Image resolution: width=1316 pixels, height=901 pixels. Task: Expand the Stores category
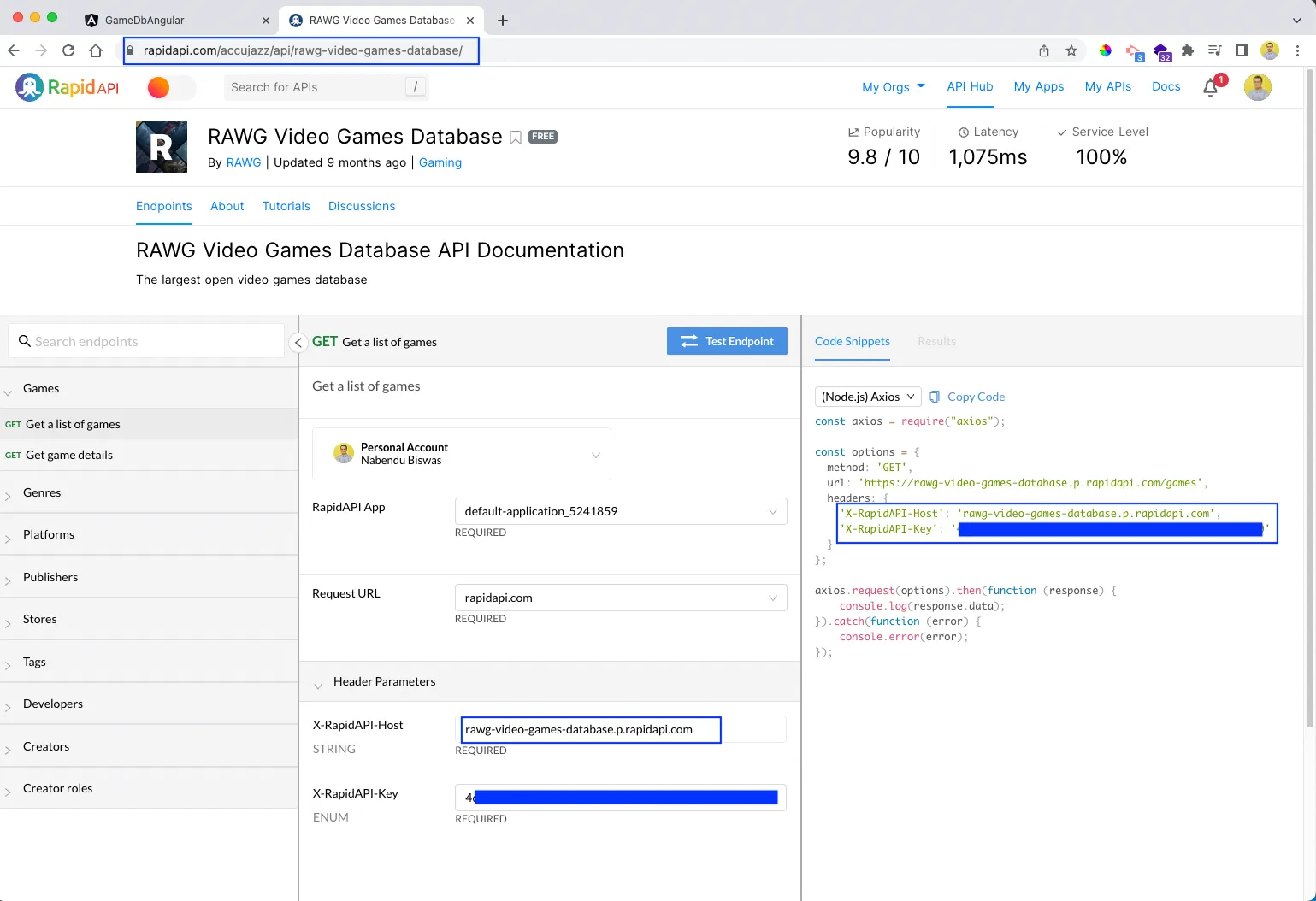click(x=8, y=623)
